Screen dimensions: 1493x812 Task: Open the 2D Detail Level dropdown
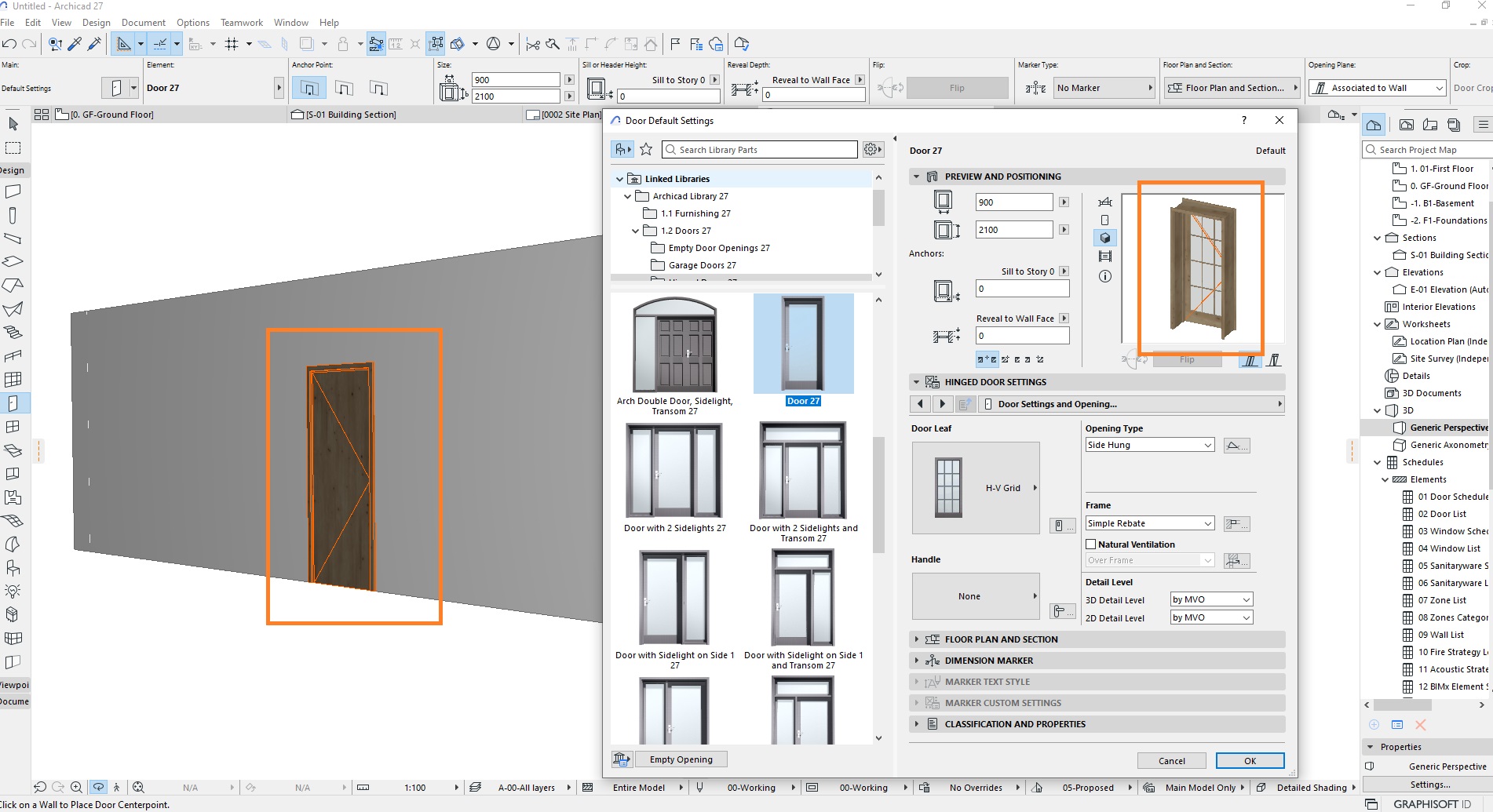1211,617
